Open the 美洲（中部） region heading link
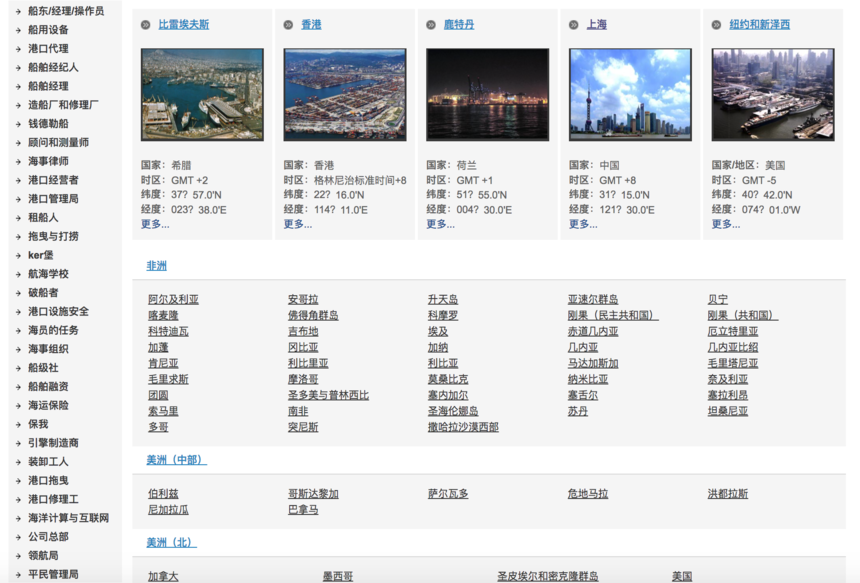Screen dimensions: 860x583 pos(177,460)
